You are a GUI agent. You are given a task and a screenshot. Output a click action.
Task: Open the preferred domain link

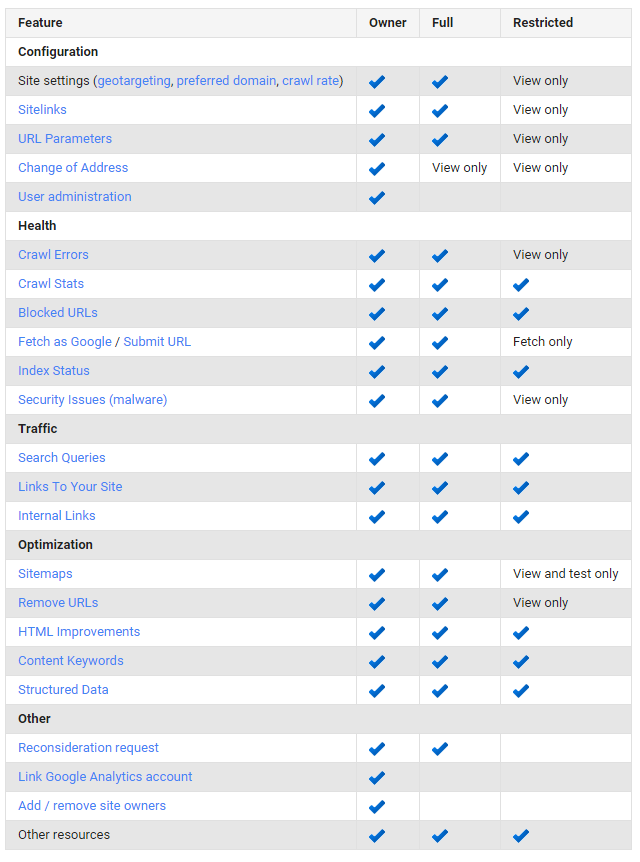(225, 81)
